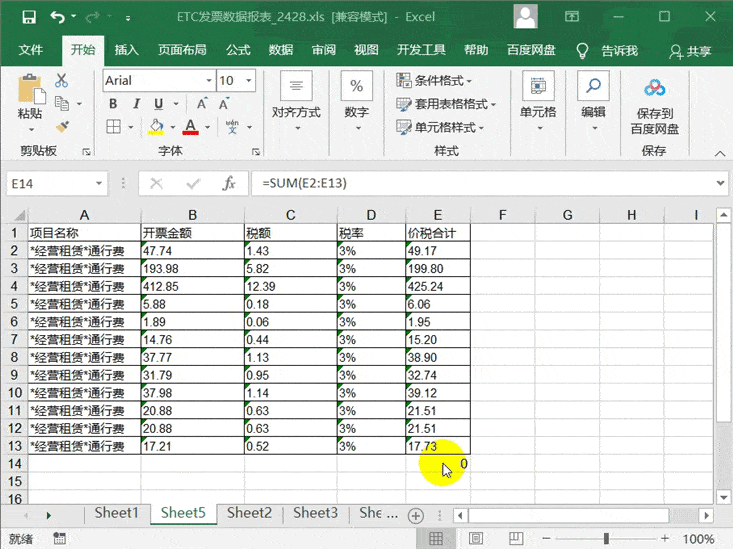
Task: Apply yellow fill color
Action: (x=157, y=127)
